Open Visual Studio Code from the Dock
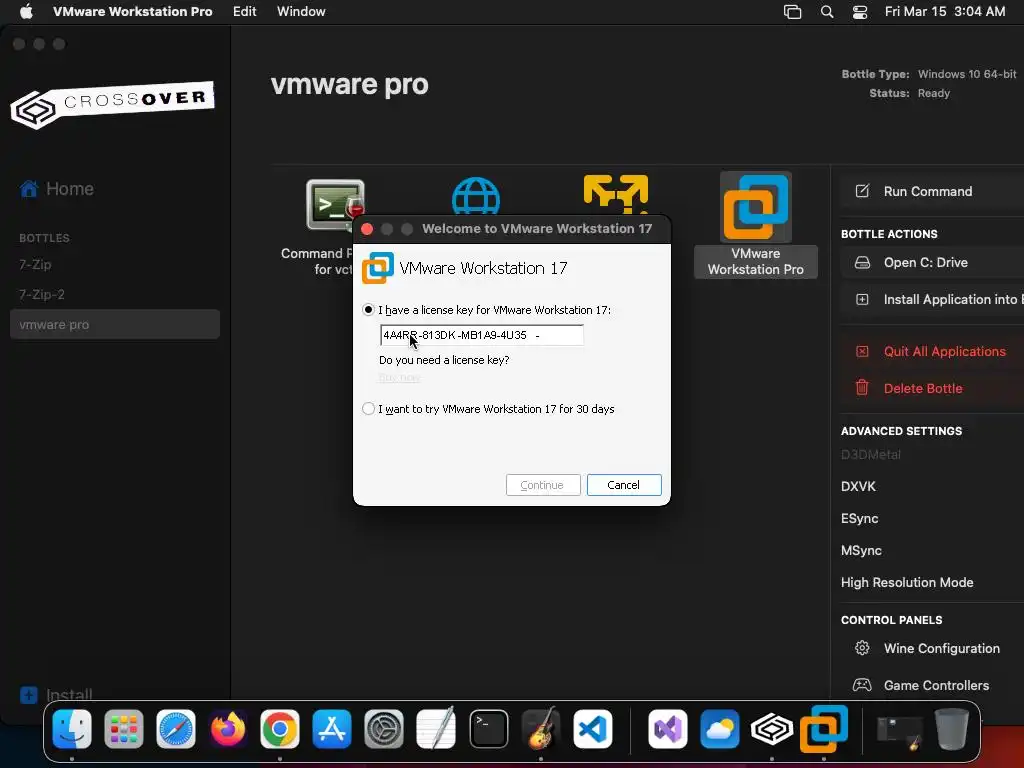Screen dimensions: 1024x768 pyautogui.click(x=593, y=729)
